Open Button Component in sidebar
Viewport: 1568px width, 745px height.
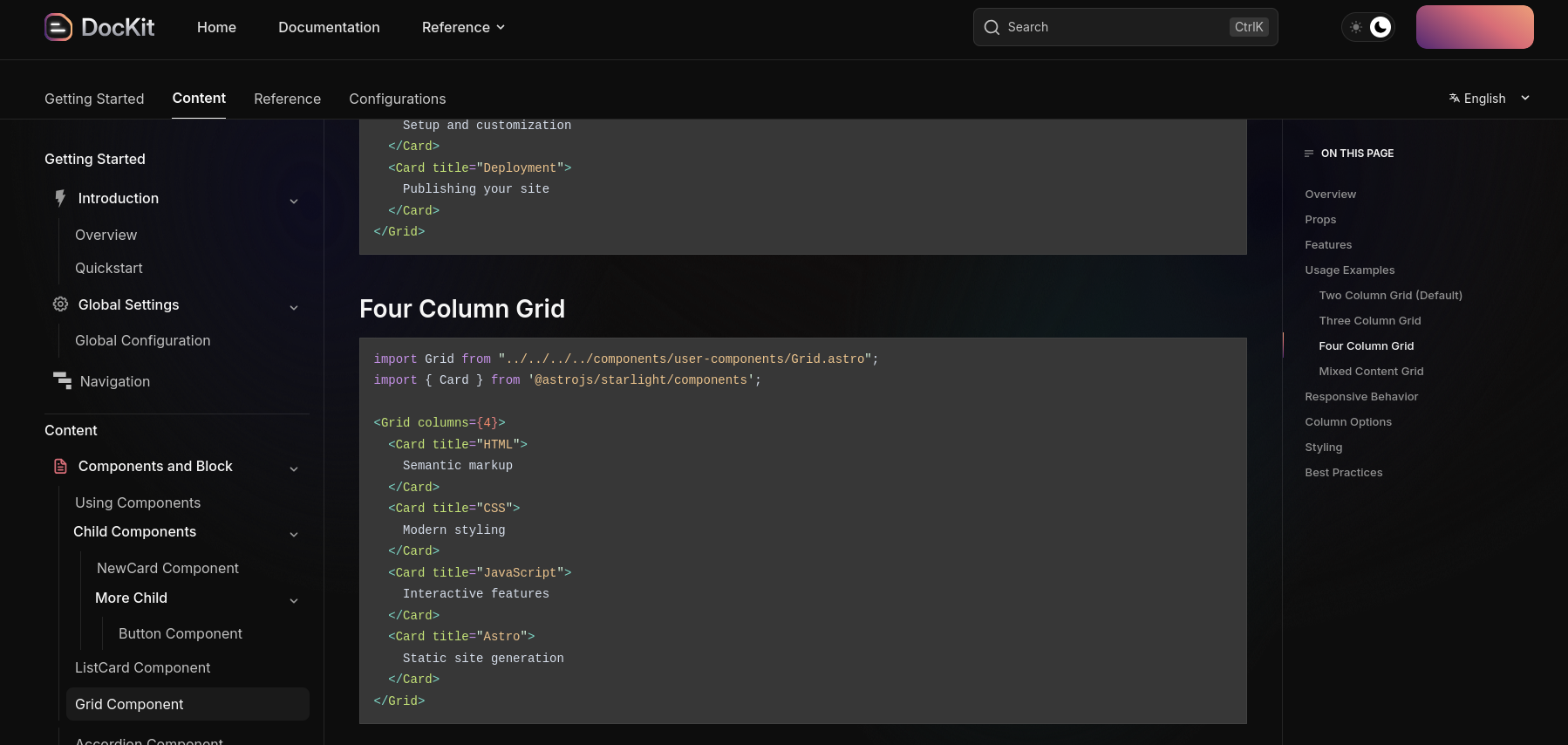[180, 633]
